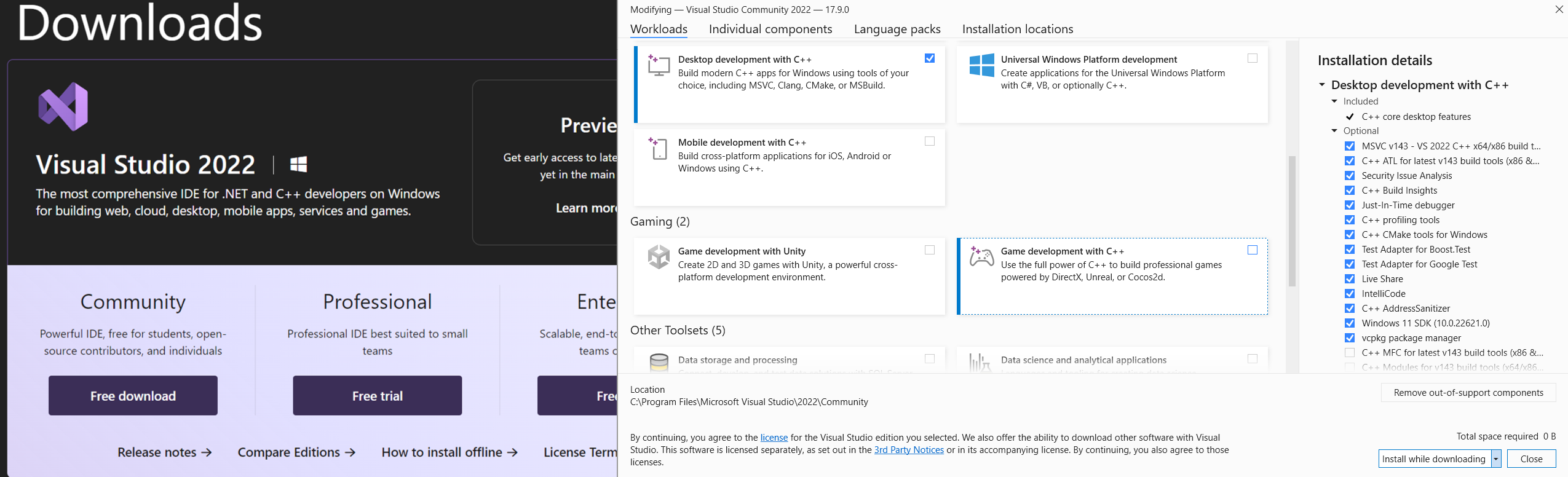The width and height of the screenshot is (1568, 477).
Task: Open Release notes link
Action: pyautogui.click(x=165, y=452)
